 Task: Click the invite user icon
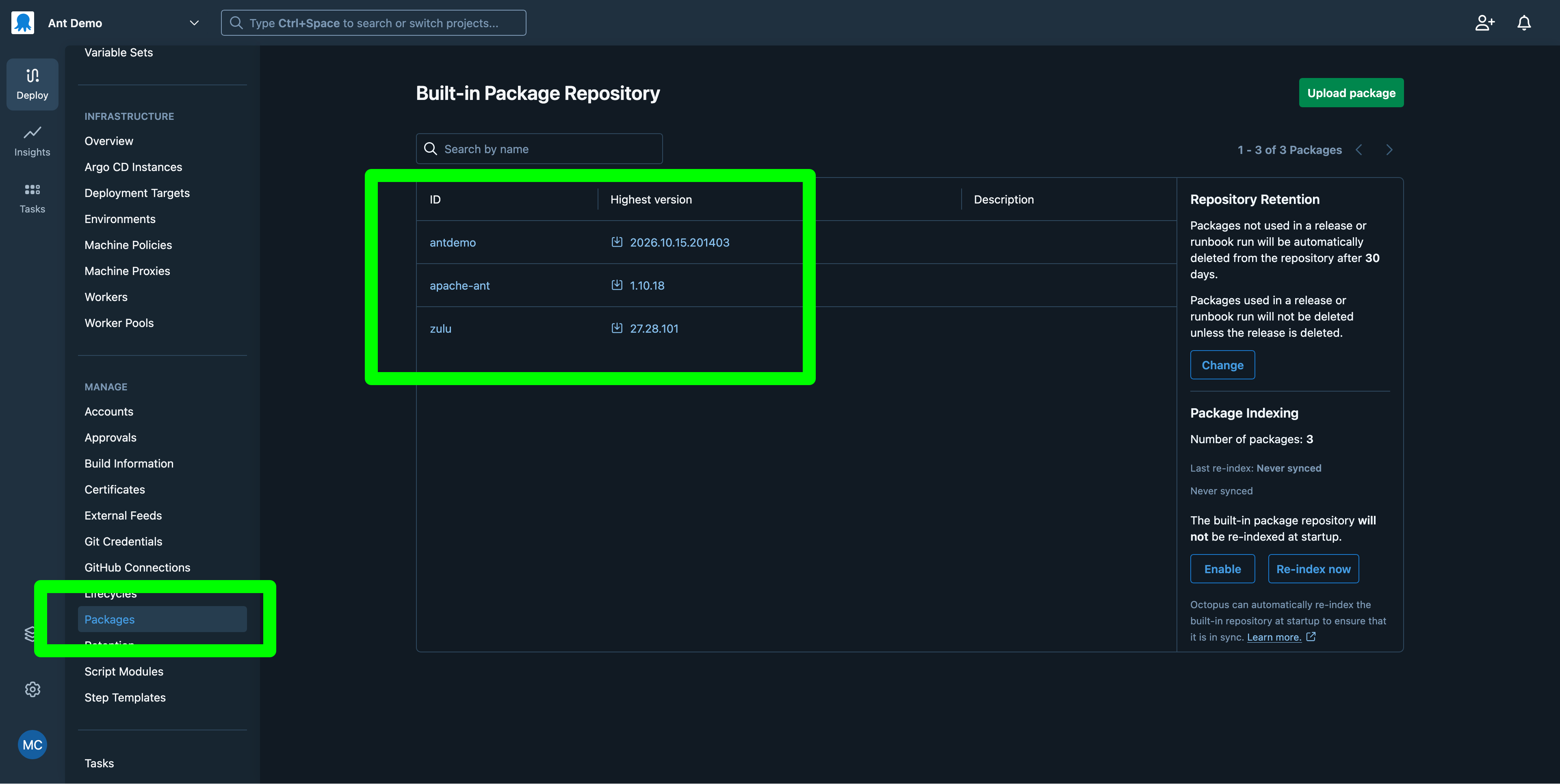(x=1484, y=23)
